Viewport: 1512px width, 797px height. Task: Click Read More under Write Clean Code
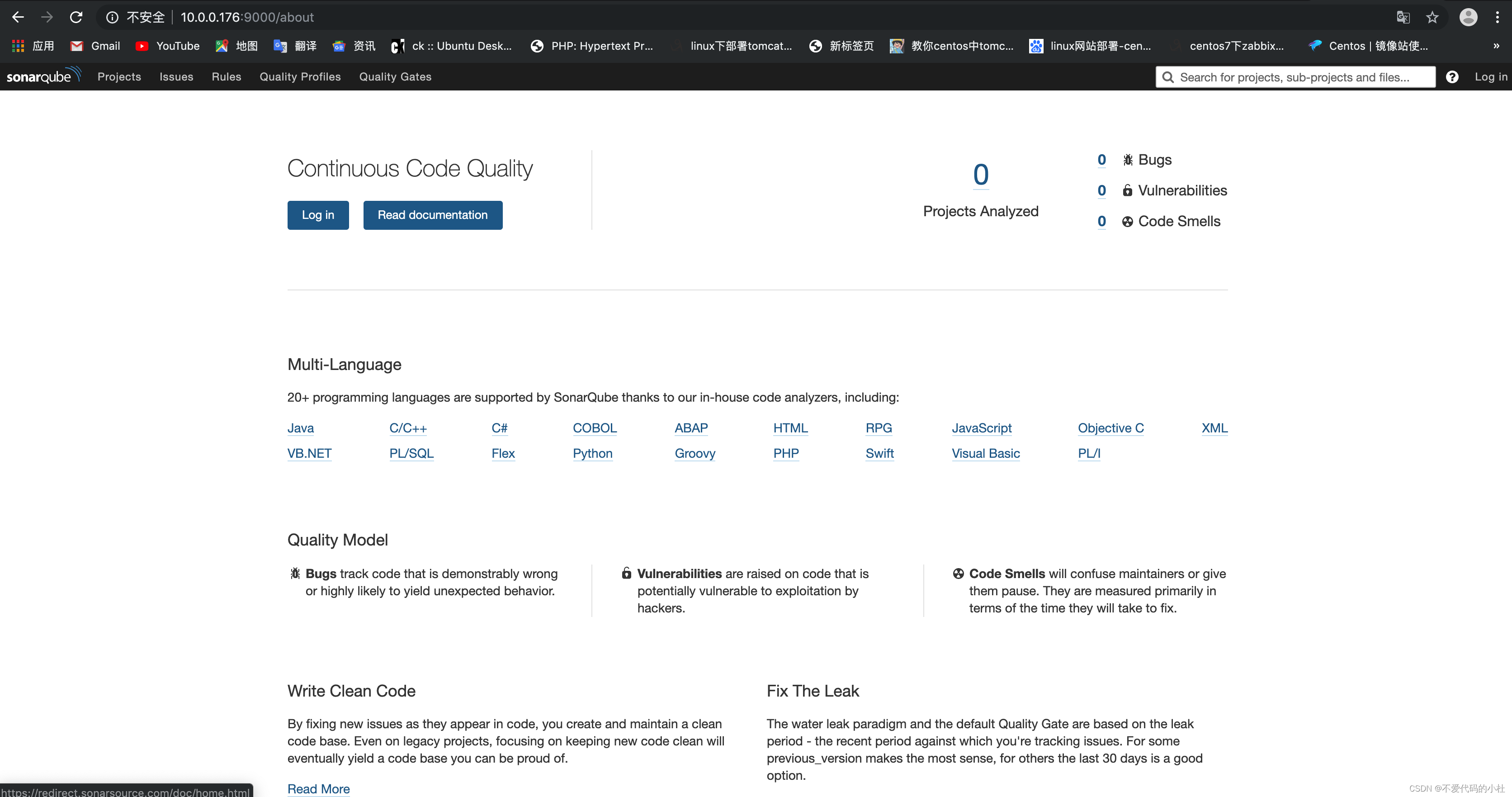pos(319,789)
